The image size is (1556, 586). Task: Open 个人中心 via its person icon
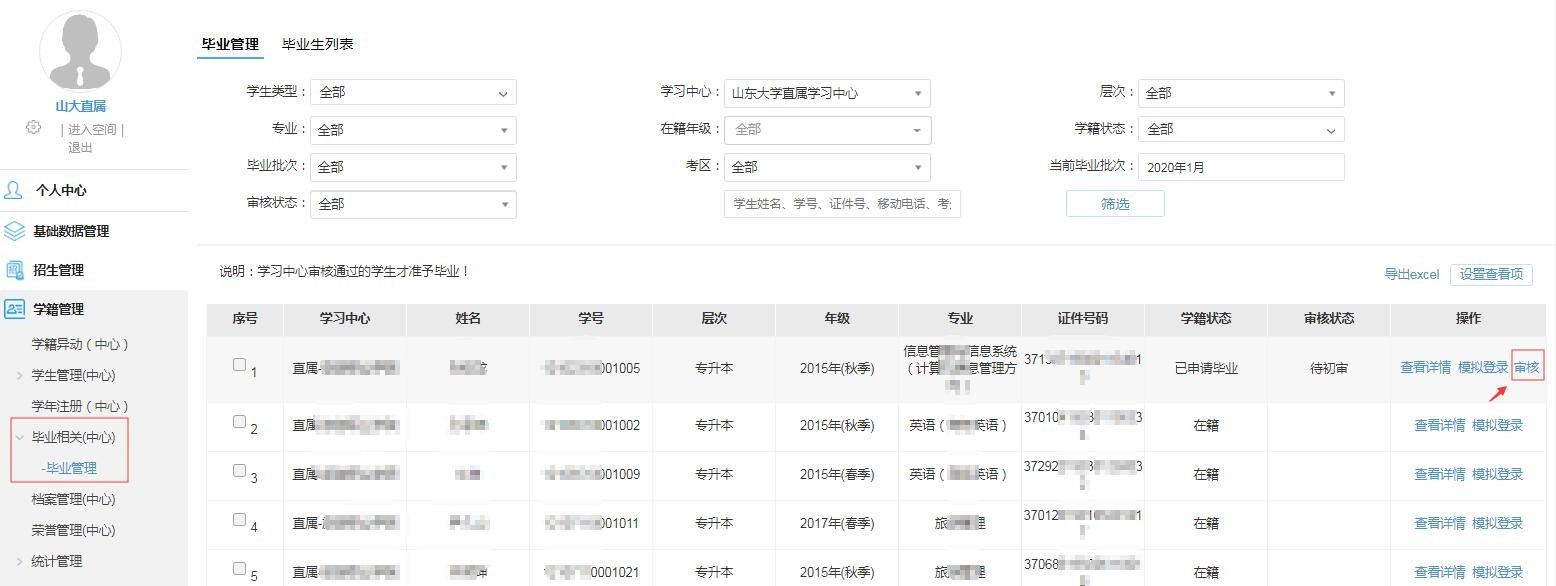[14, 190]
